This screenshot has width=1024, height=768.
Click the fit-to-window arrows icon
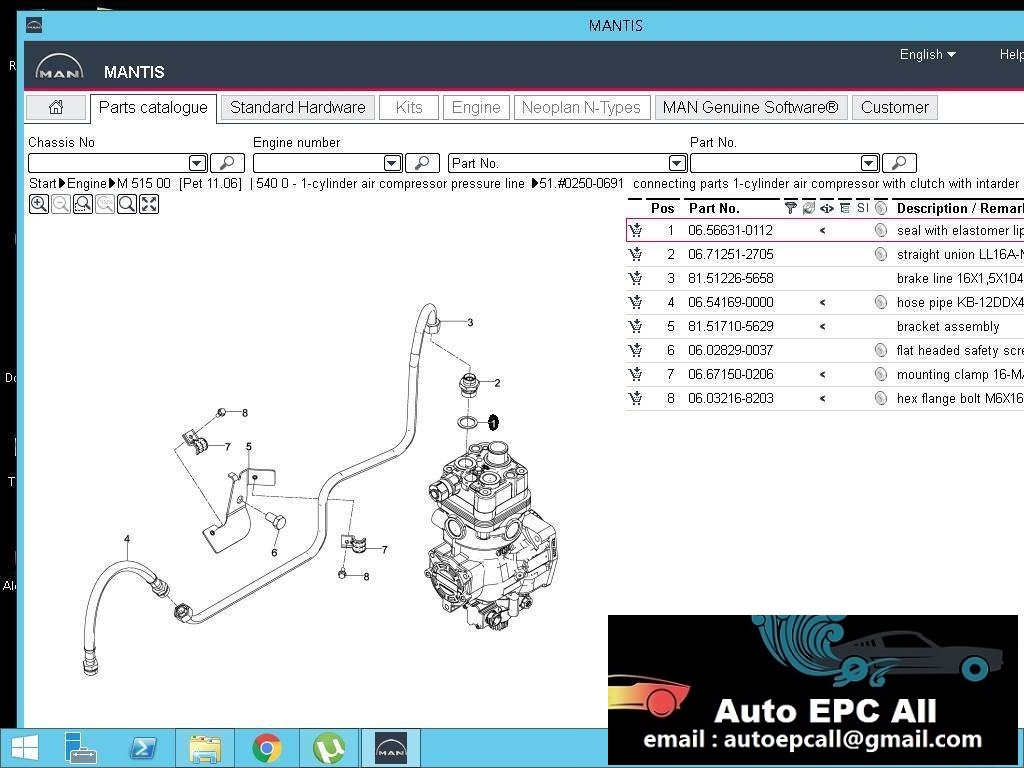pos(151,203)
